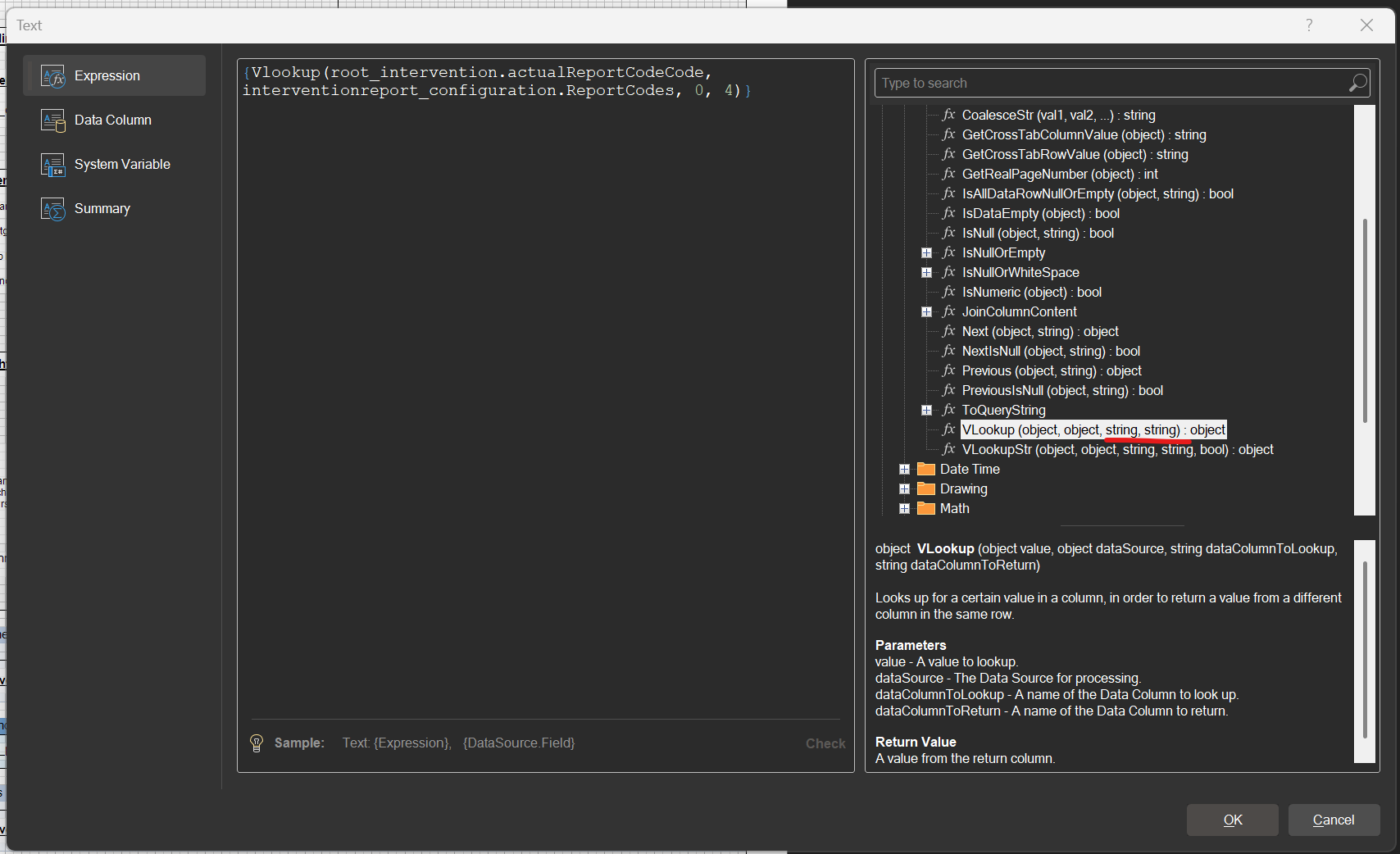Click the fx icon beside IsNumeric
The width and height of the screenshot is (1400, 854).
click(949, 292)
